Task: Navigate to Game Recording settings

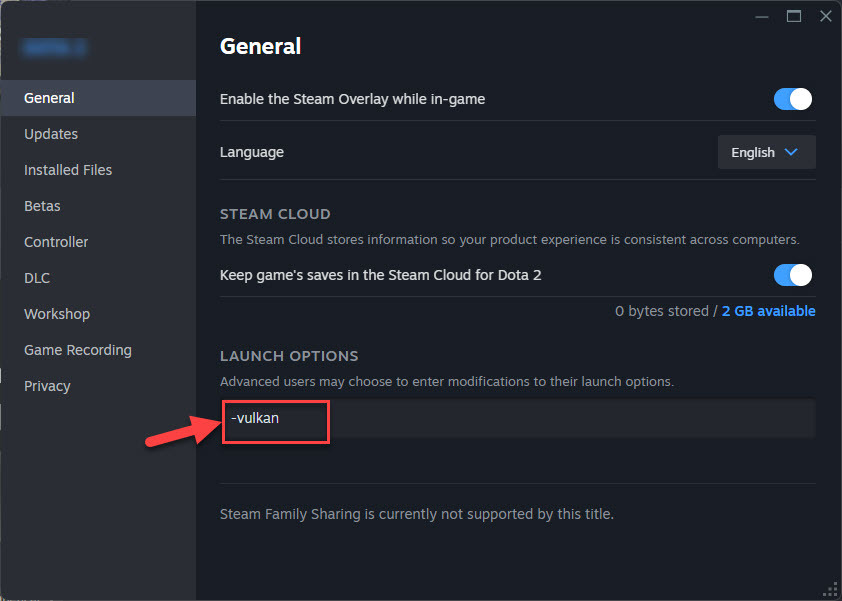Action: click(x=78, y=350)
